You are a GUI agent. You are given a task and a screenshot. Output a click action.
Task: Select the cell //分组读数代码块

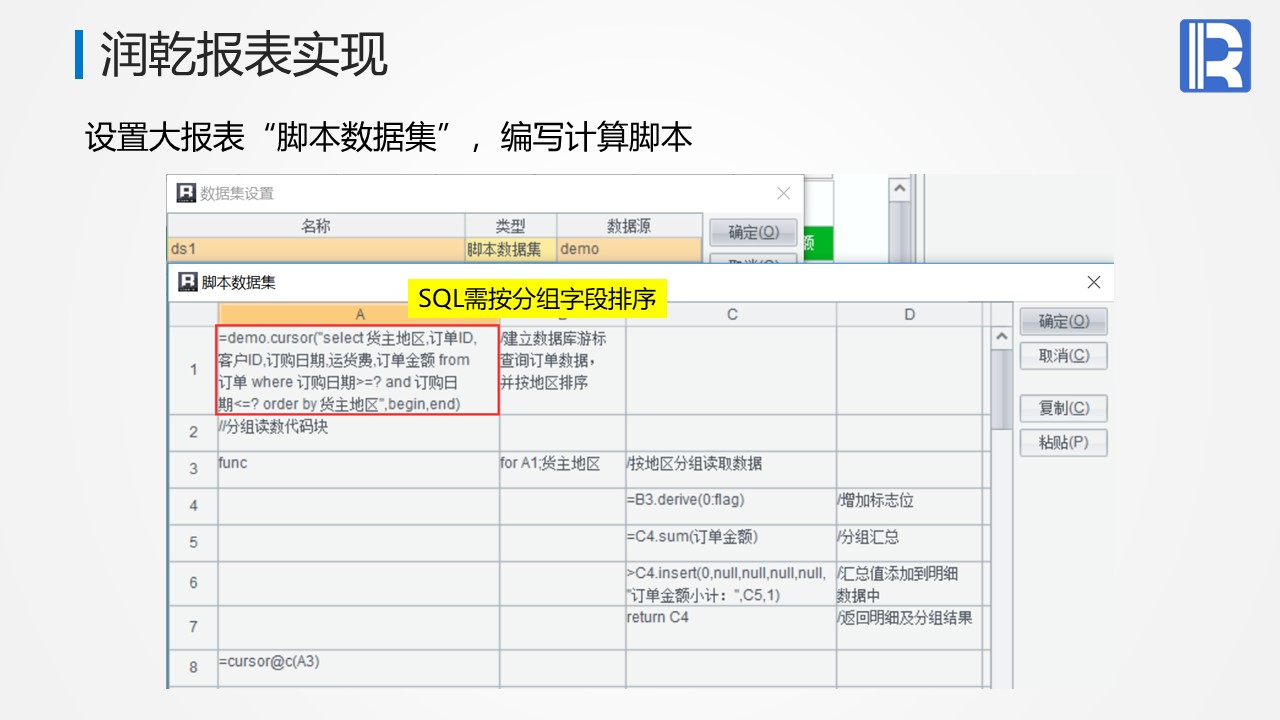click(359, 433)
